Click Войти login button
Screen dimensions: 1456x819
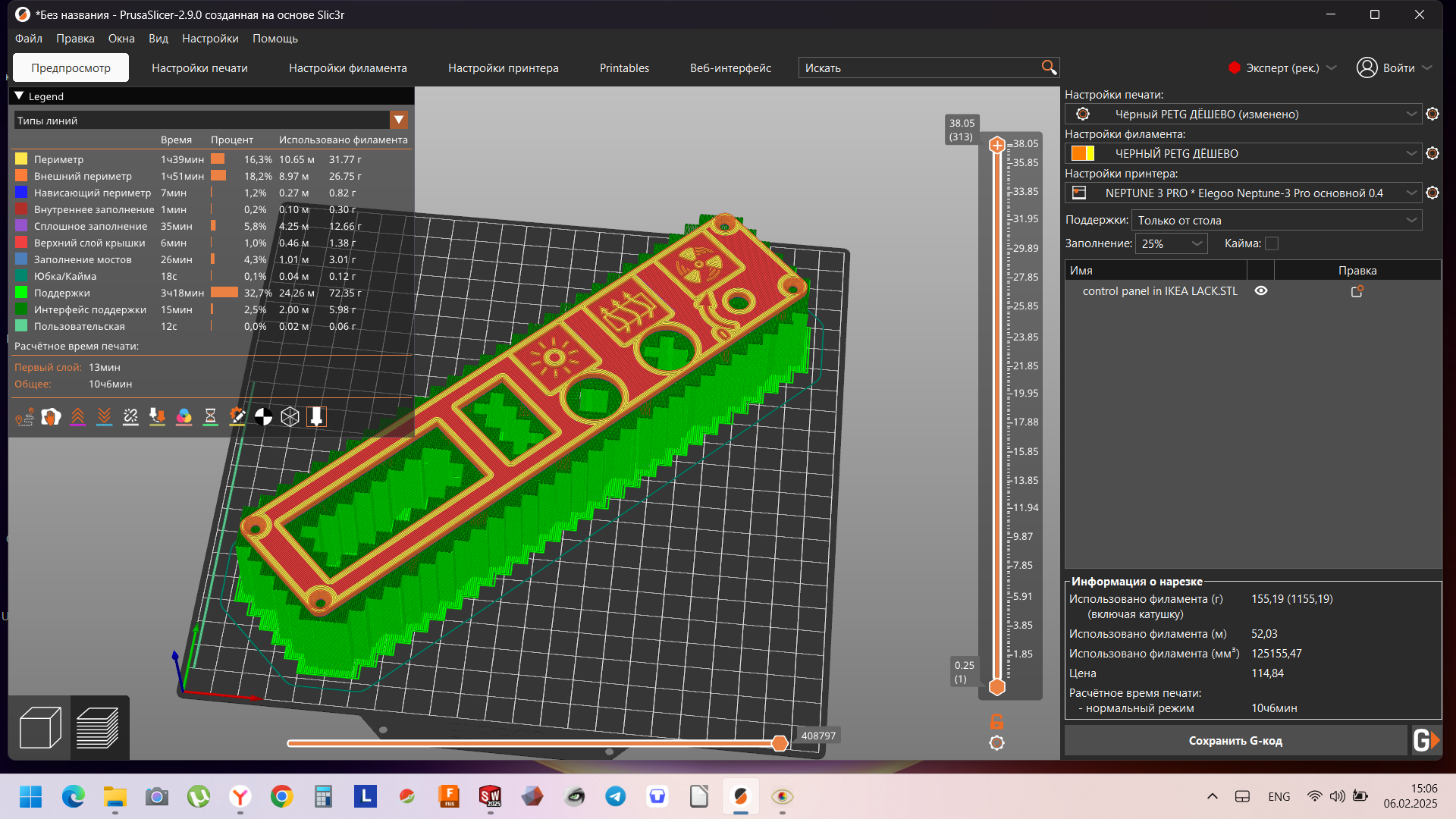click(x=1394, y=67)
